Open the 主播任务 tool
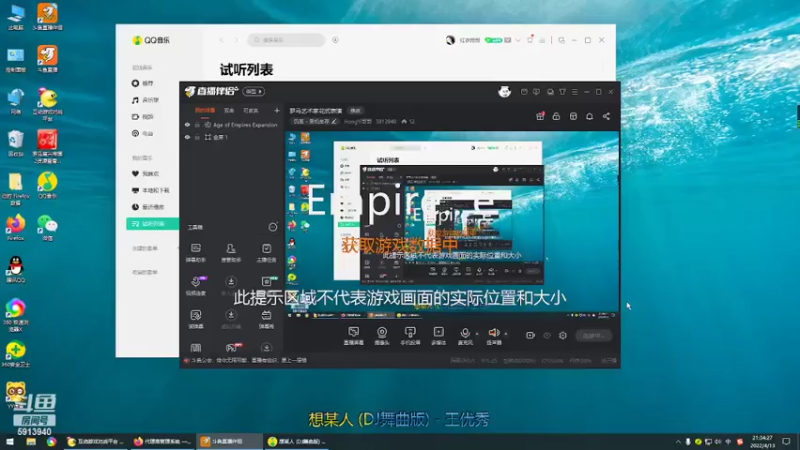The image size is (800, 450). 266,253
